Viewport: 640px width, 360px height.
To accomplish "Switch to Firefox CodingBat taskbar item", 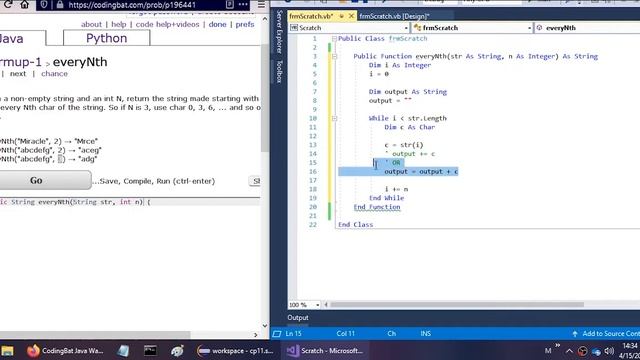I will [x=66, y=351].
